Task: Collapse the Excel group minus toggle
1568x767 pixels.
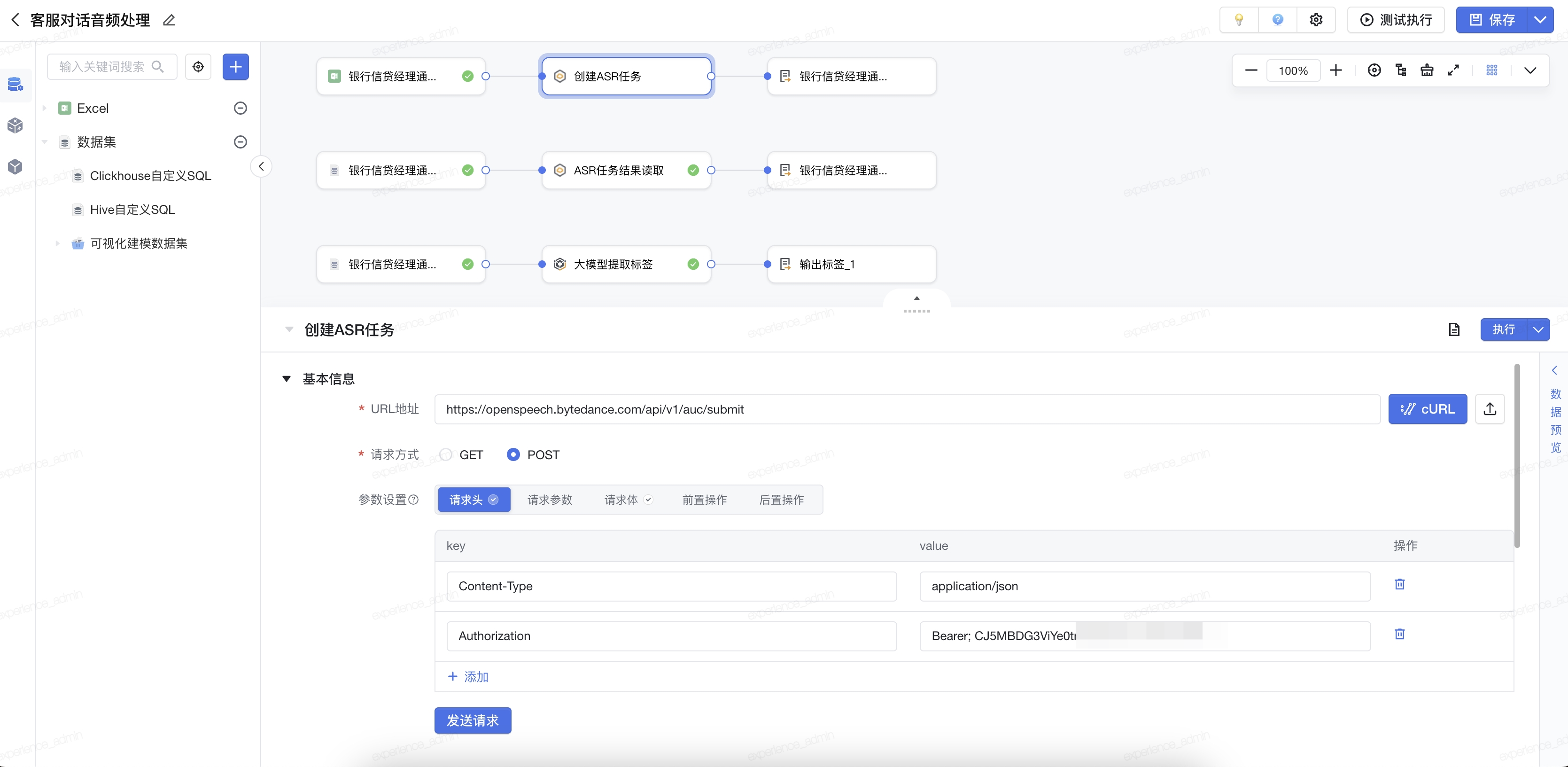Action: click(x=241, y=108)
